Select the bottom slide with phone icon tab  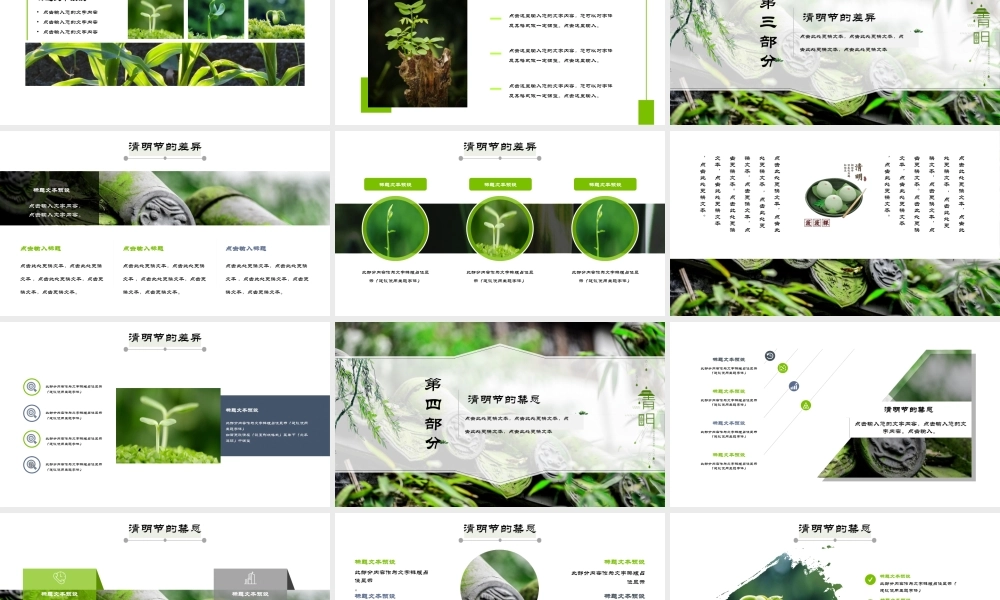165,557
